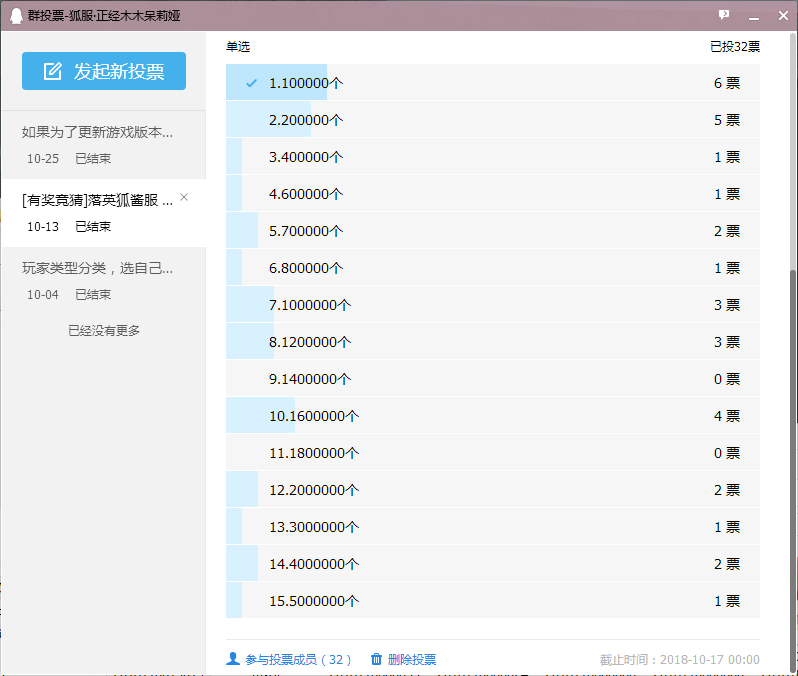The width and height of the screenshot is (798, 676).
Task: Remove the 10-13 poll using its X icon
Action: pos(183,198)
